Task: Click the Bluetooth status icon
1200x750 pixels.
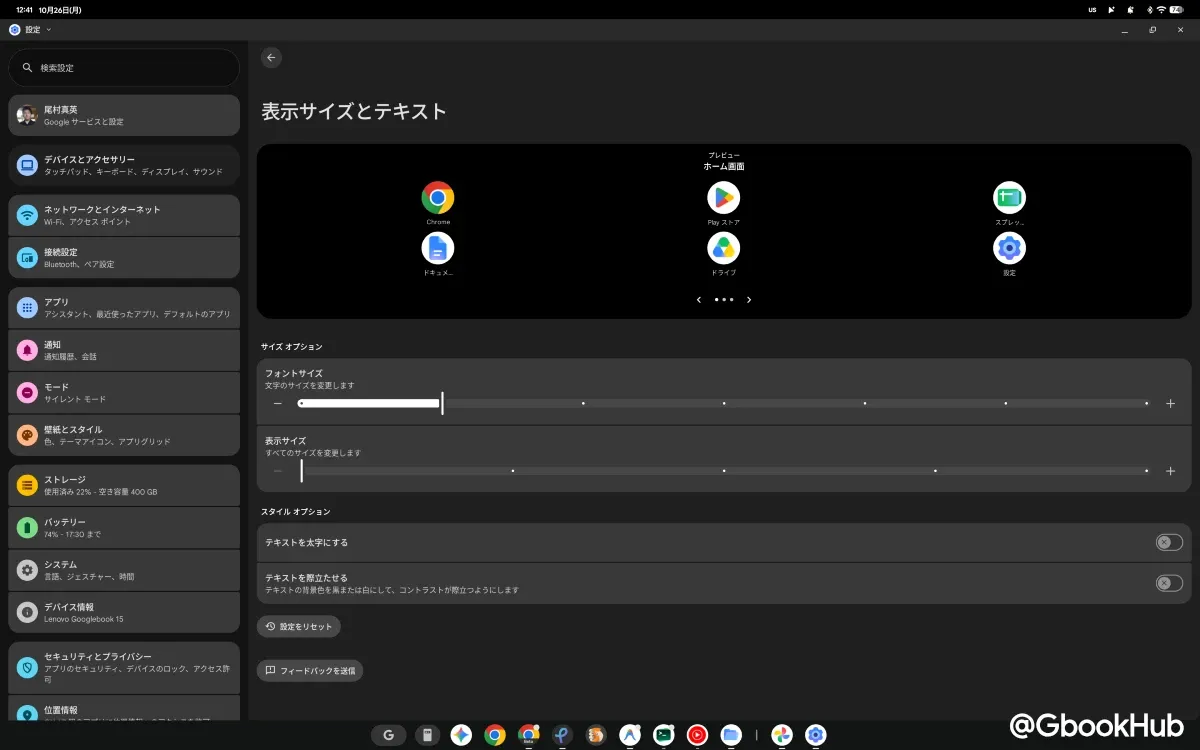Action: coord(1148,9)
